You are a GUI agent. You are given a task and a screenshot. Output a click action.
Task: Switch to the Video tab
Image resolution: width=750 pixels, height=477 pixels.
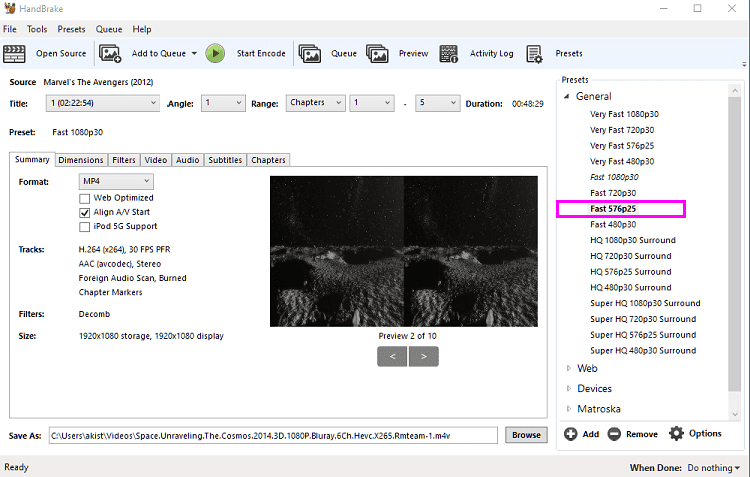point(156,160)
